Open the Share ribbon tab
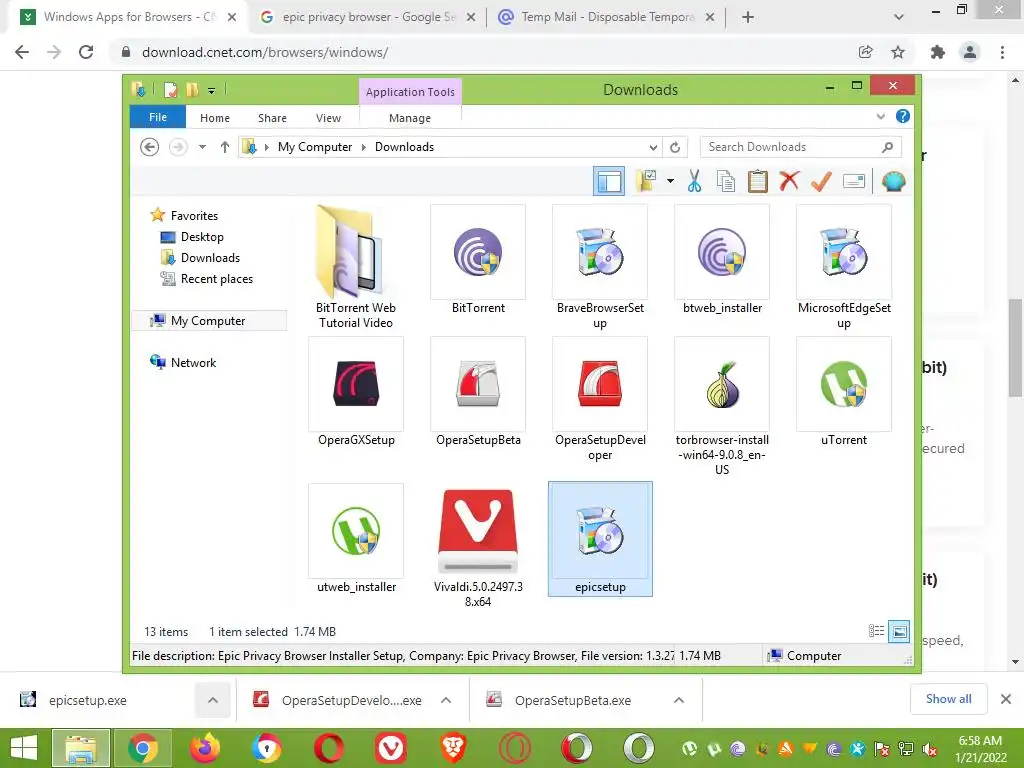Image resolution: width=1024 pixels, height=768 pixels. tap(272, 118)
